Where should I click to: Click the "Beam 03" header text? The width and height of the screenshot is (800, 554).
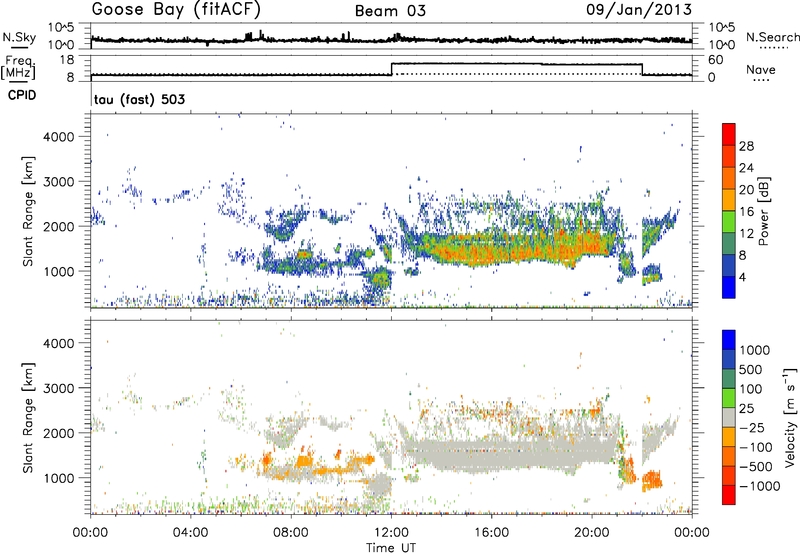pos(390,11)
